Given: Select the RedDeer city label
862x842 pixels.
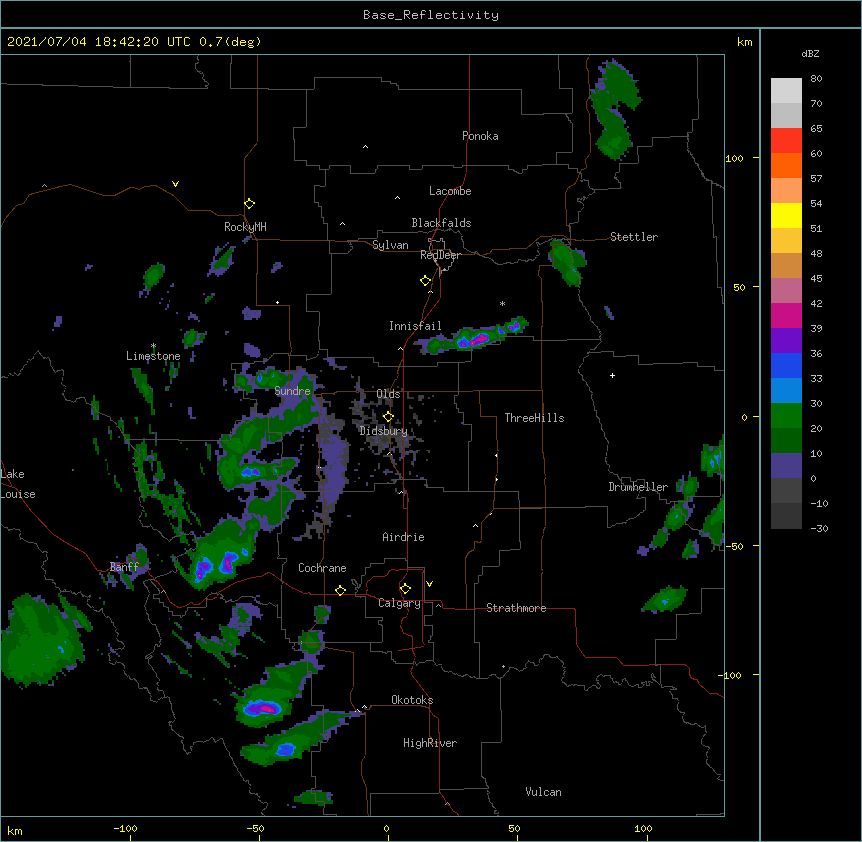Looking at the screenshot, I should (x=440, y=255).
